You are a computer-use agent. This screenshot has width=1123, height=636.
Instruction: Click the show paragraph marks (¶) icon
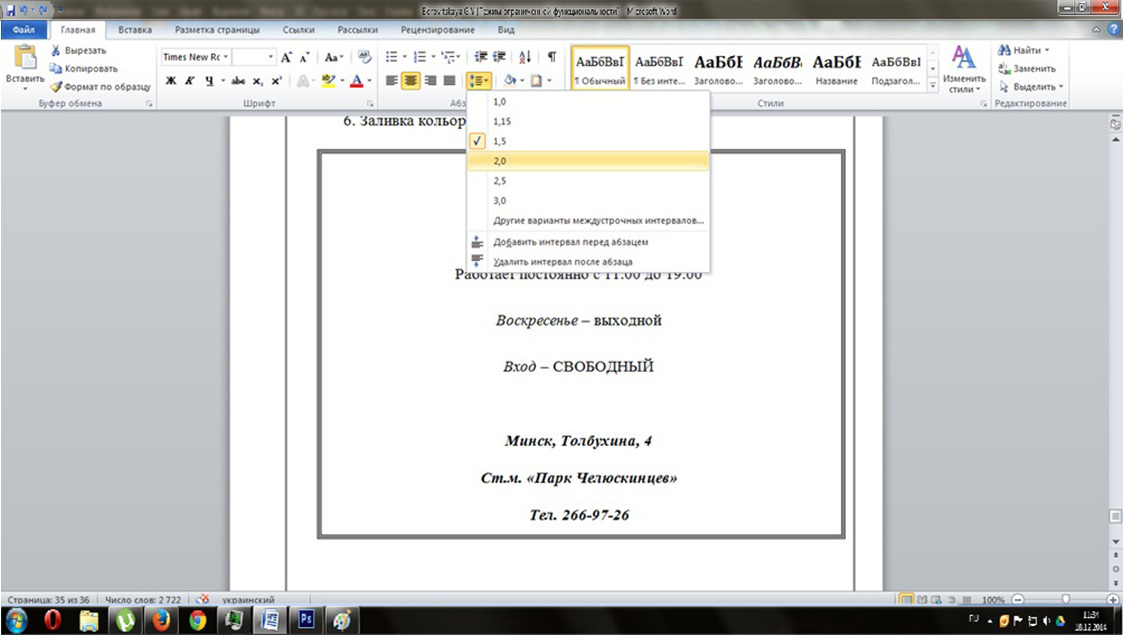point(551,57)
